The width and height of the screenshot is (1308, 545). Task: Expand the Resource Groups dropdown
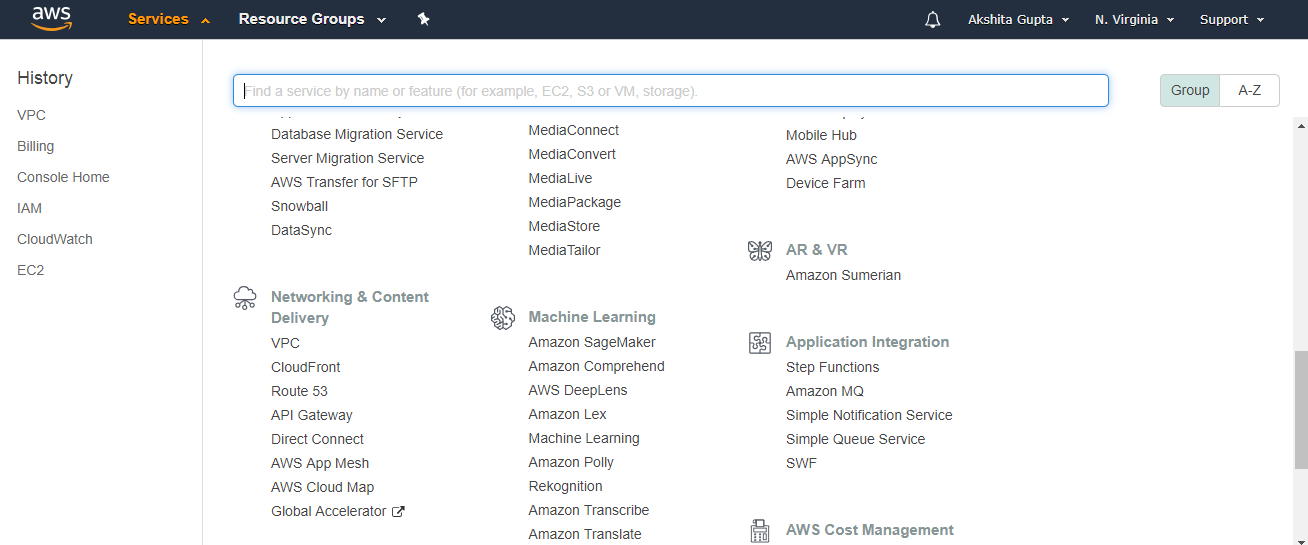click(x=312, y=19)
